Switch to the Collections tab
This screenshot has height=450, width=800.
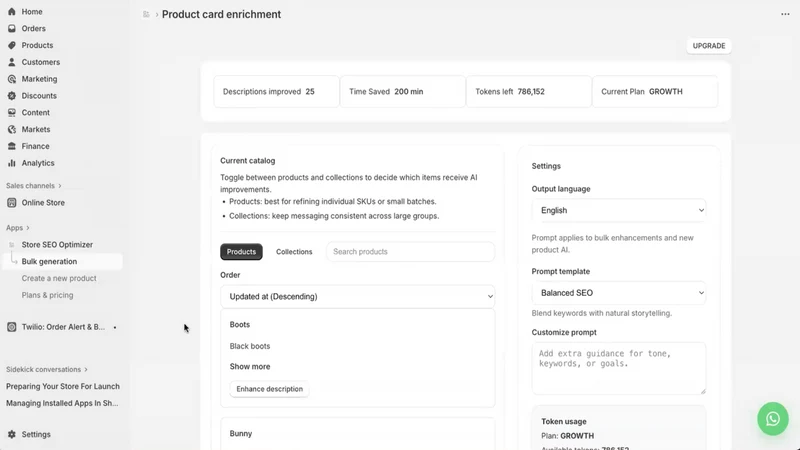click(294, 252)
